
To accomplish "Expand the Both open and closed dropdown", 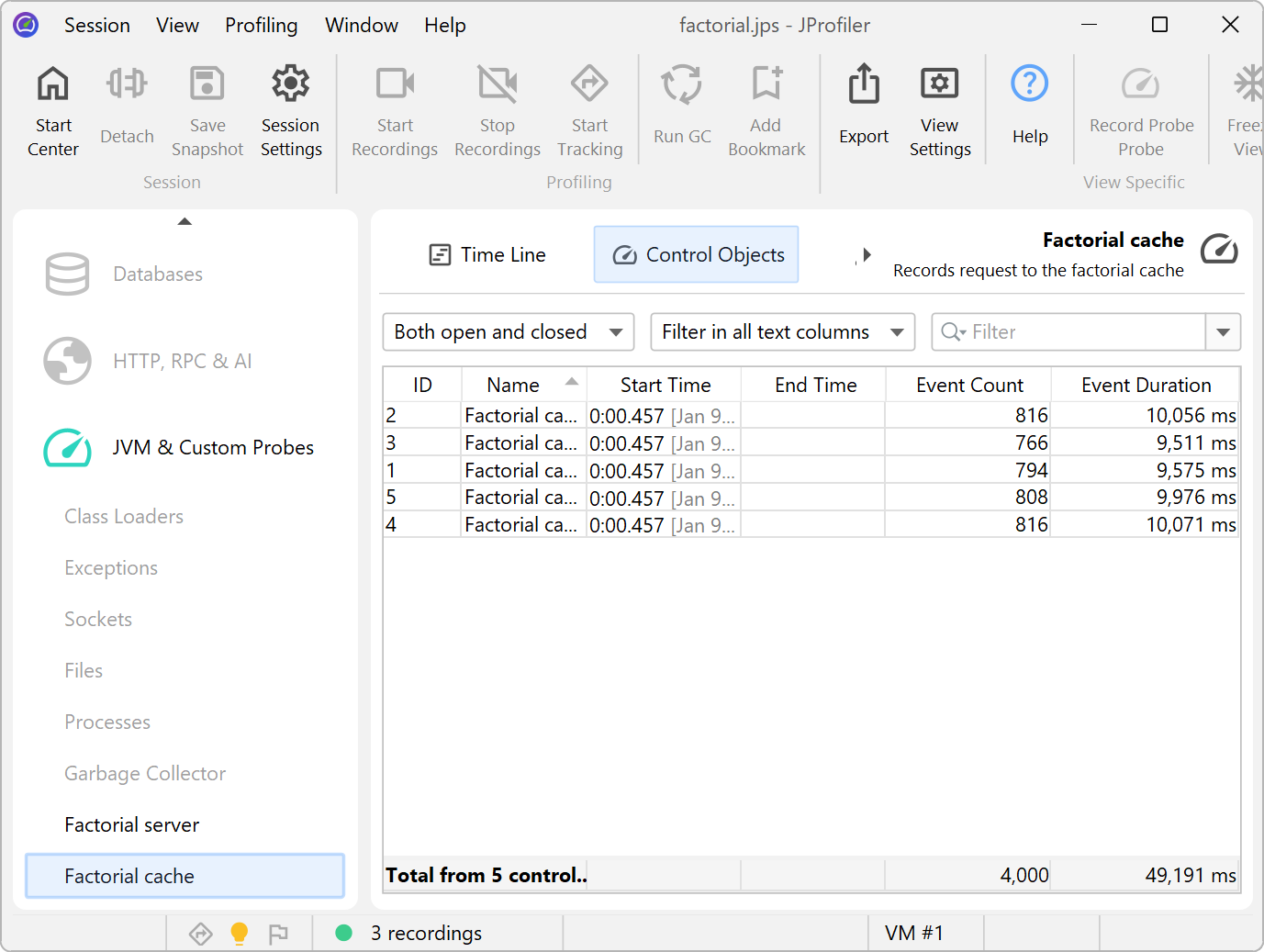I will coord(508,332).
